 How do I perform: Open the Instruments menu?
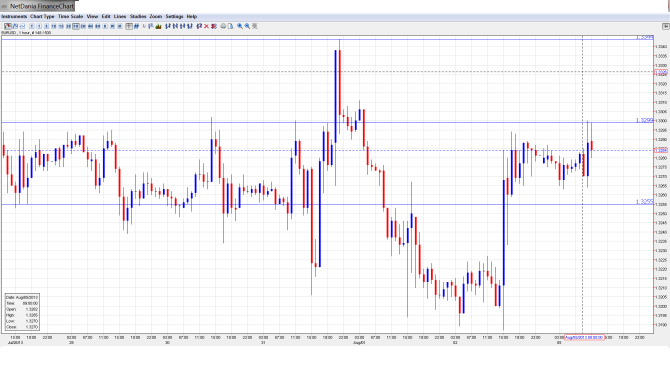14,16
